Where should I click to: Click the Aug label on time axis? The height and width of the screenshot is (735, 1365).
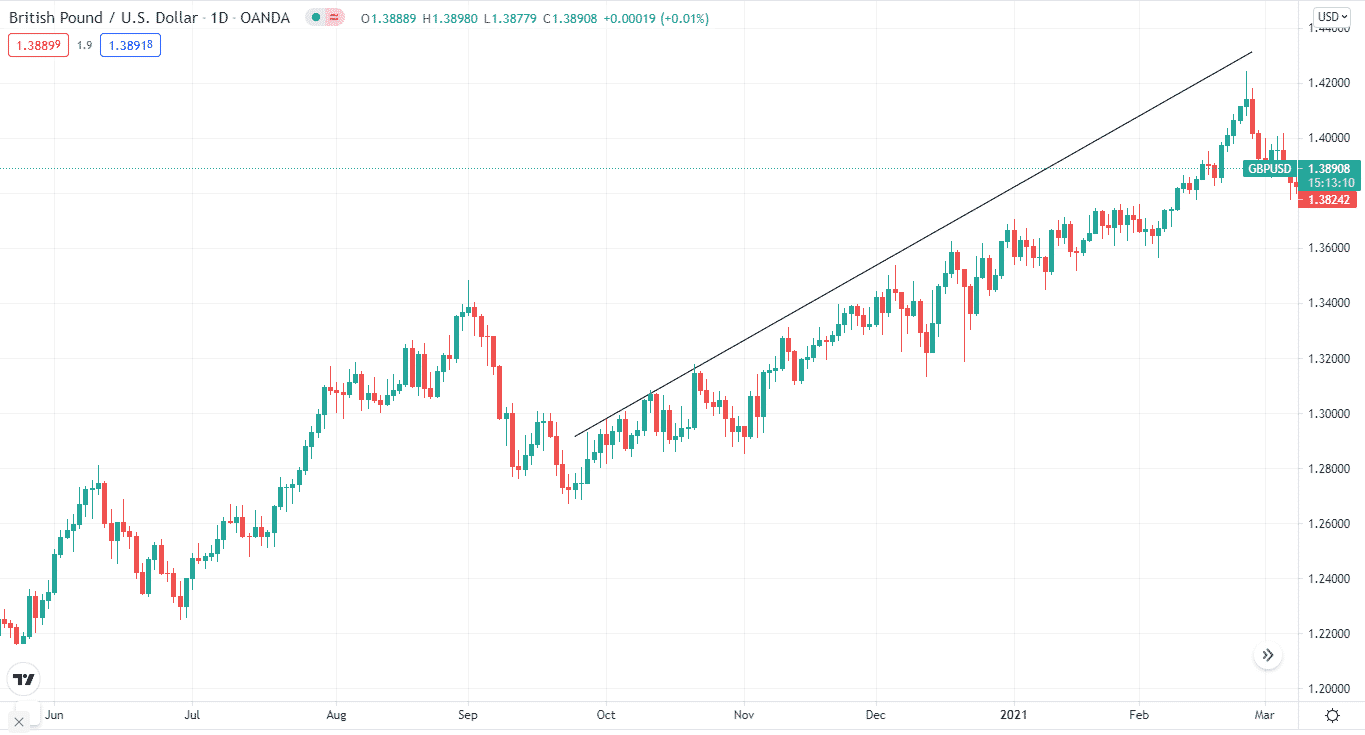336,715
